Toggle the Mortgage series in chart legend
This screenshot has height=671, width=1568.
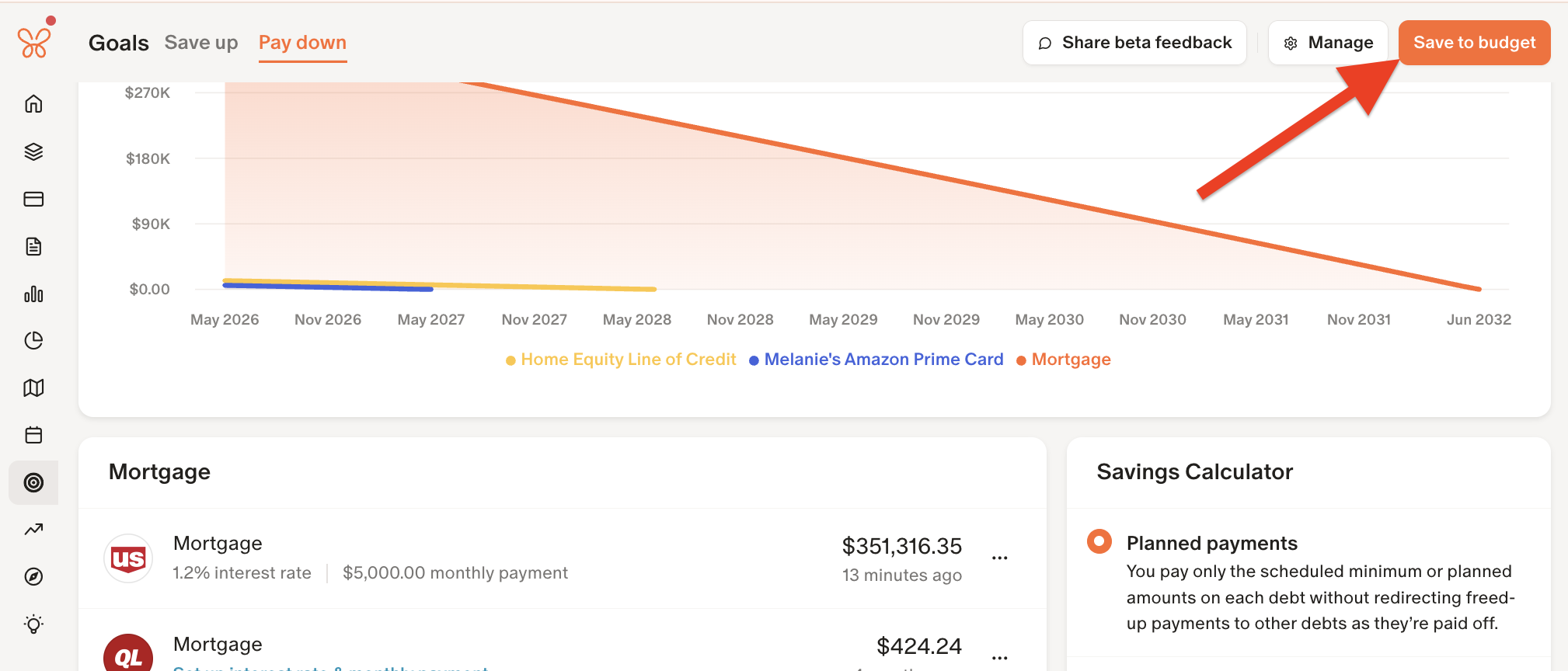(1064, 360)
